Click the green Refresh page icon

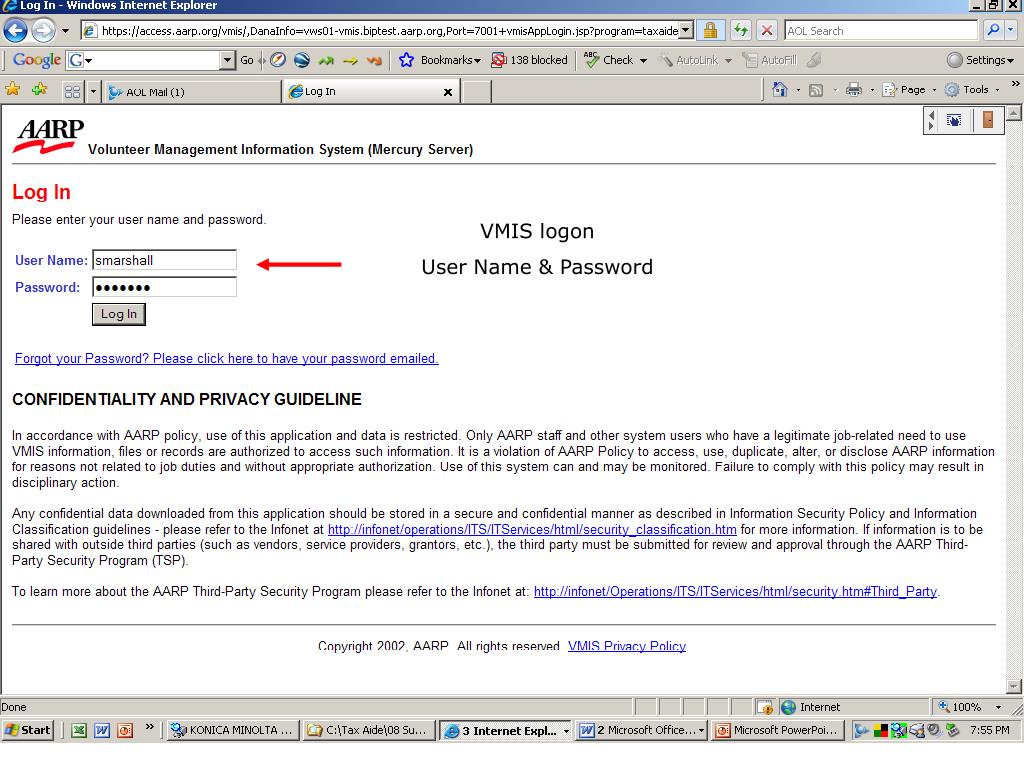click(x=741, y=30)
